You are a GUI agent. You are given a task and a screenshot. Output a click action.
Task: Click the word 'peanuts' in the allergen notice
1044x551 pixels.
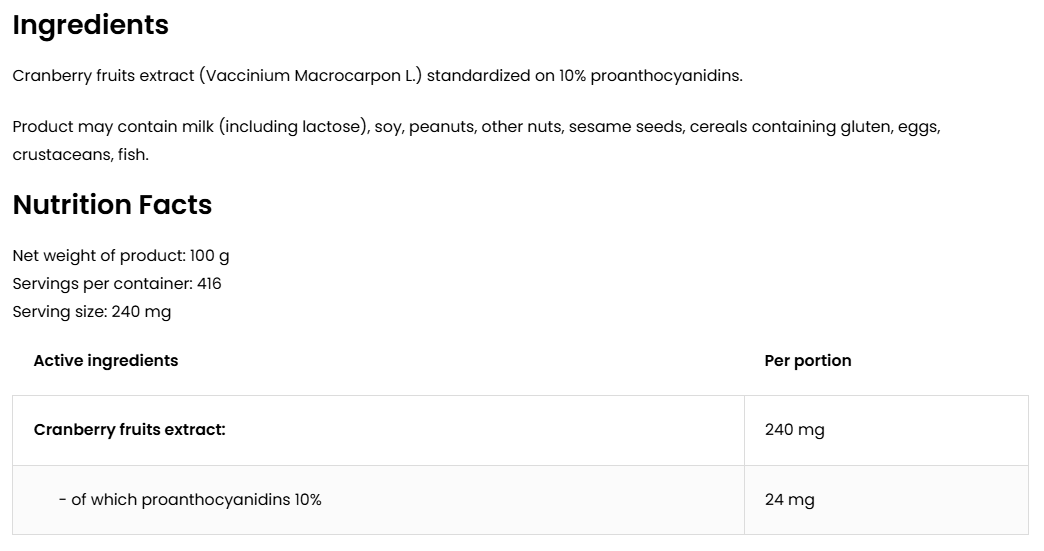coord(440,127)
